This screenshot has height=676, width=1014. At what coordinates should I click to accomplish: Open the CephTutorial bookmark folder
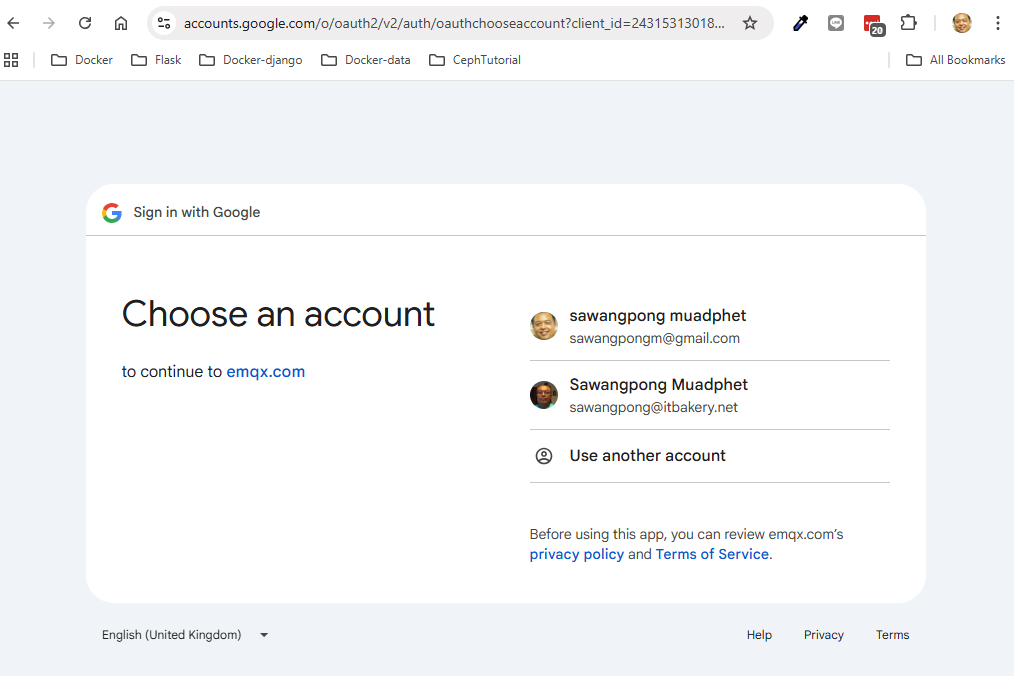474,60
